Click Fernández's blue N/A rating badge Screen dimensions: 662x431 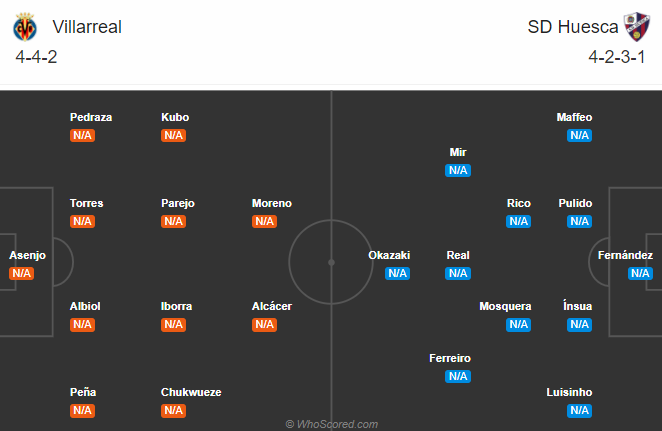pyautogui.click(x=640, y=274)
